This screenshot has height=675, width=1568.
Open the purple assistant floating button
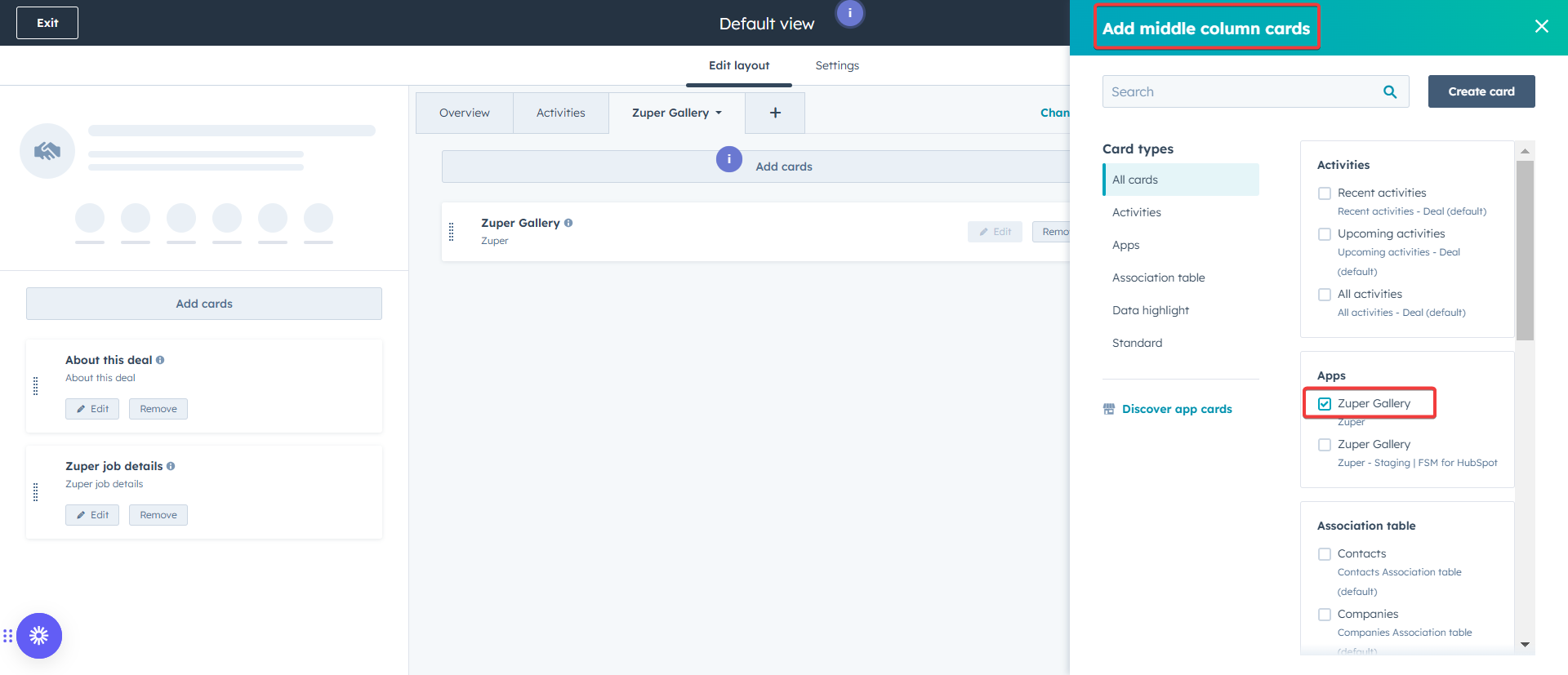[39, 636]
